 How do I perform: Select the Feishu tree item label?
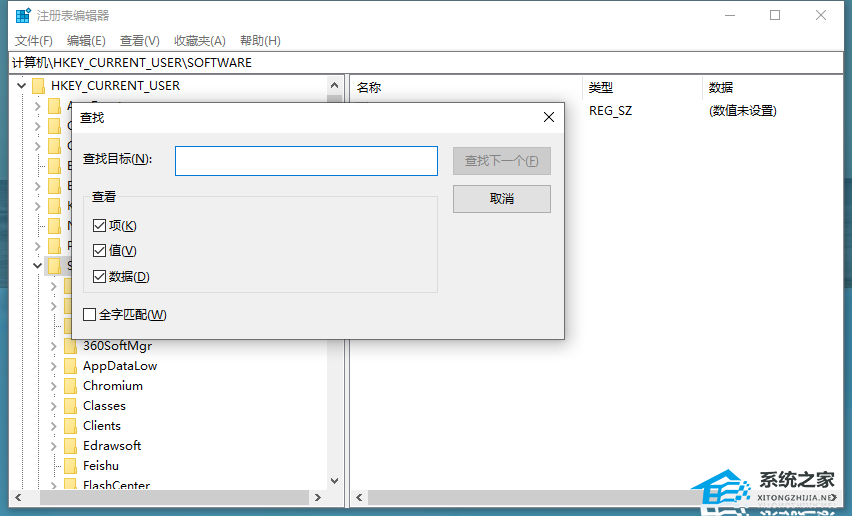(101, 466)
